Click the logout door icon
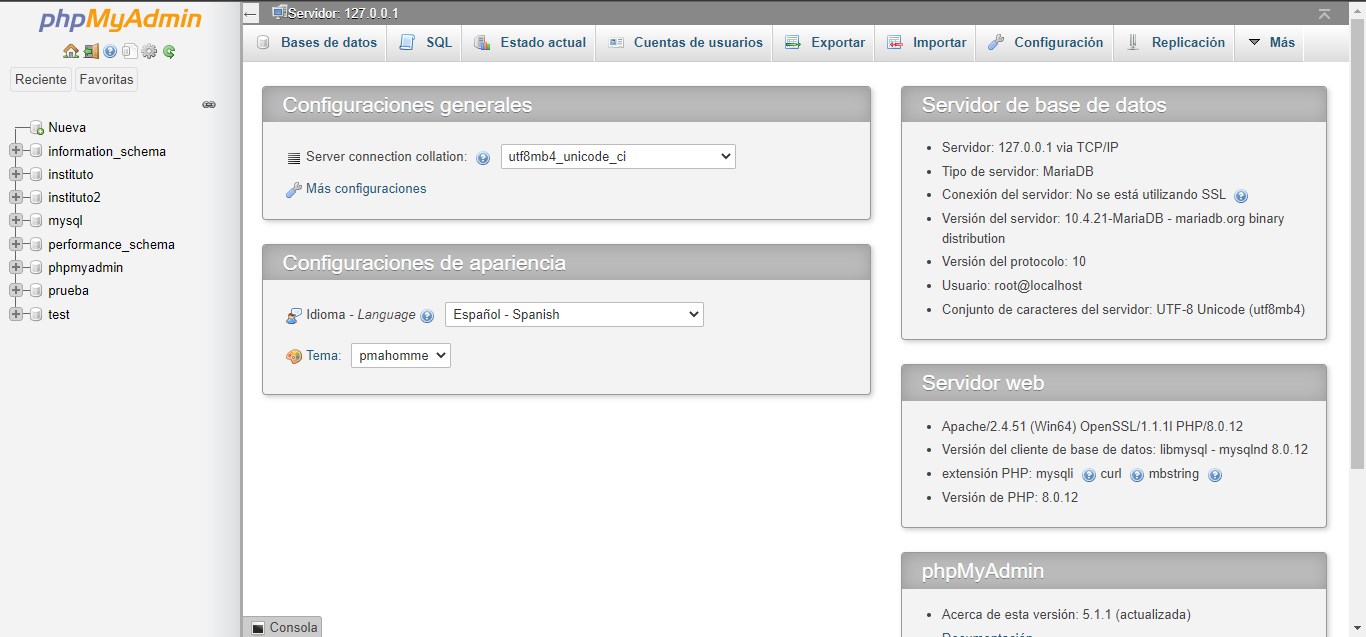 pos(91,51)
